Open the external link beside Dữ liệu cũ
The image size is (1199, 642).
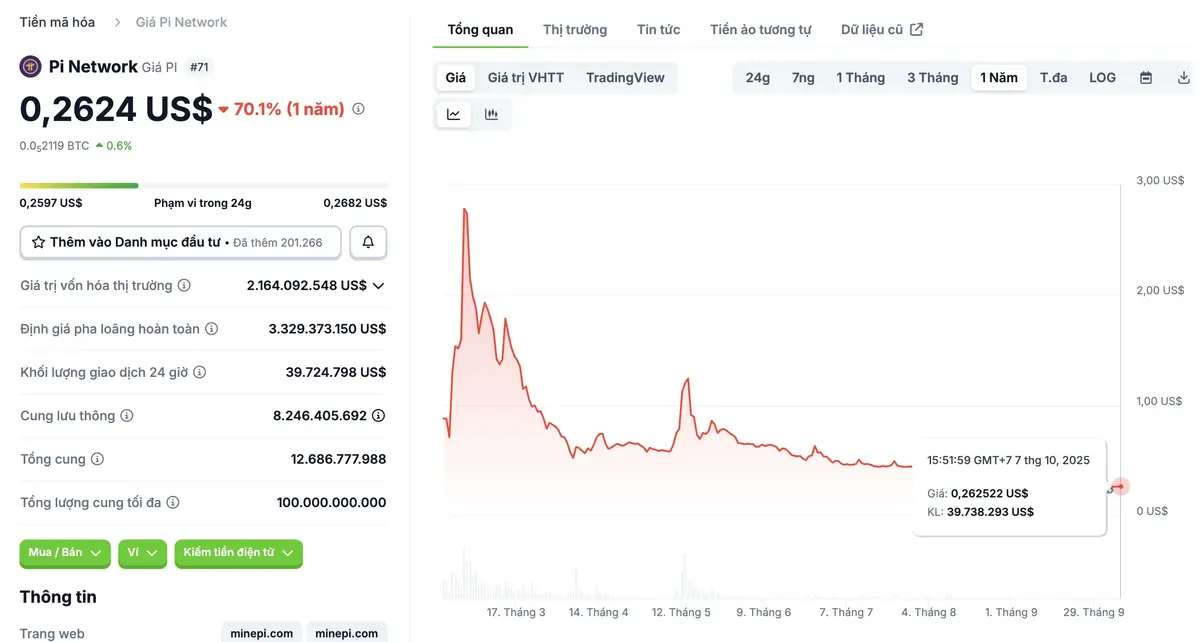pos(916,28)
